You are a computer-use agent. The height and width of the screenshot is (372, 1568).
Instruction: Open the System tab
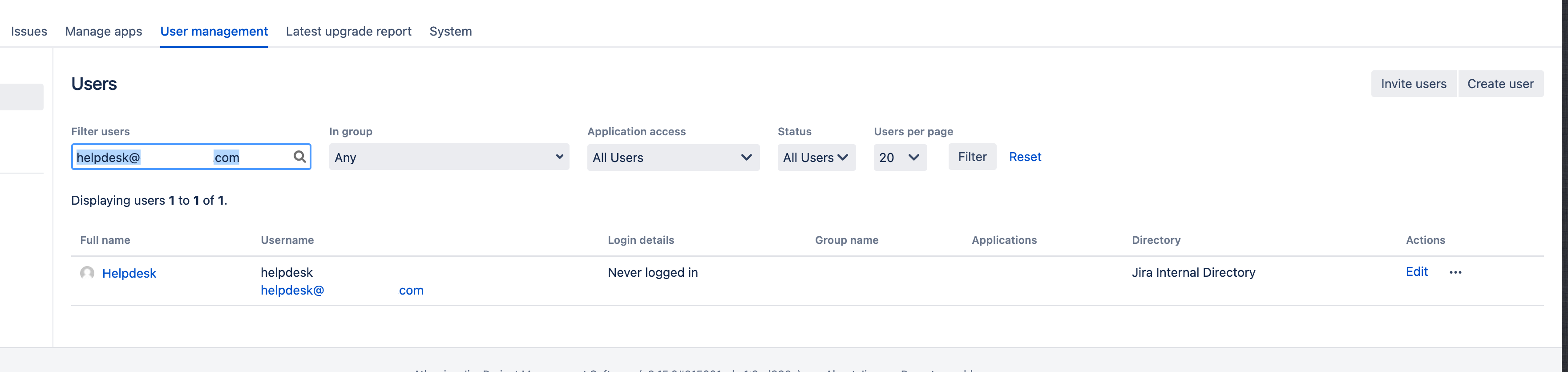(450, 31)
